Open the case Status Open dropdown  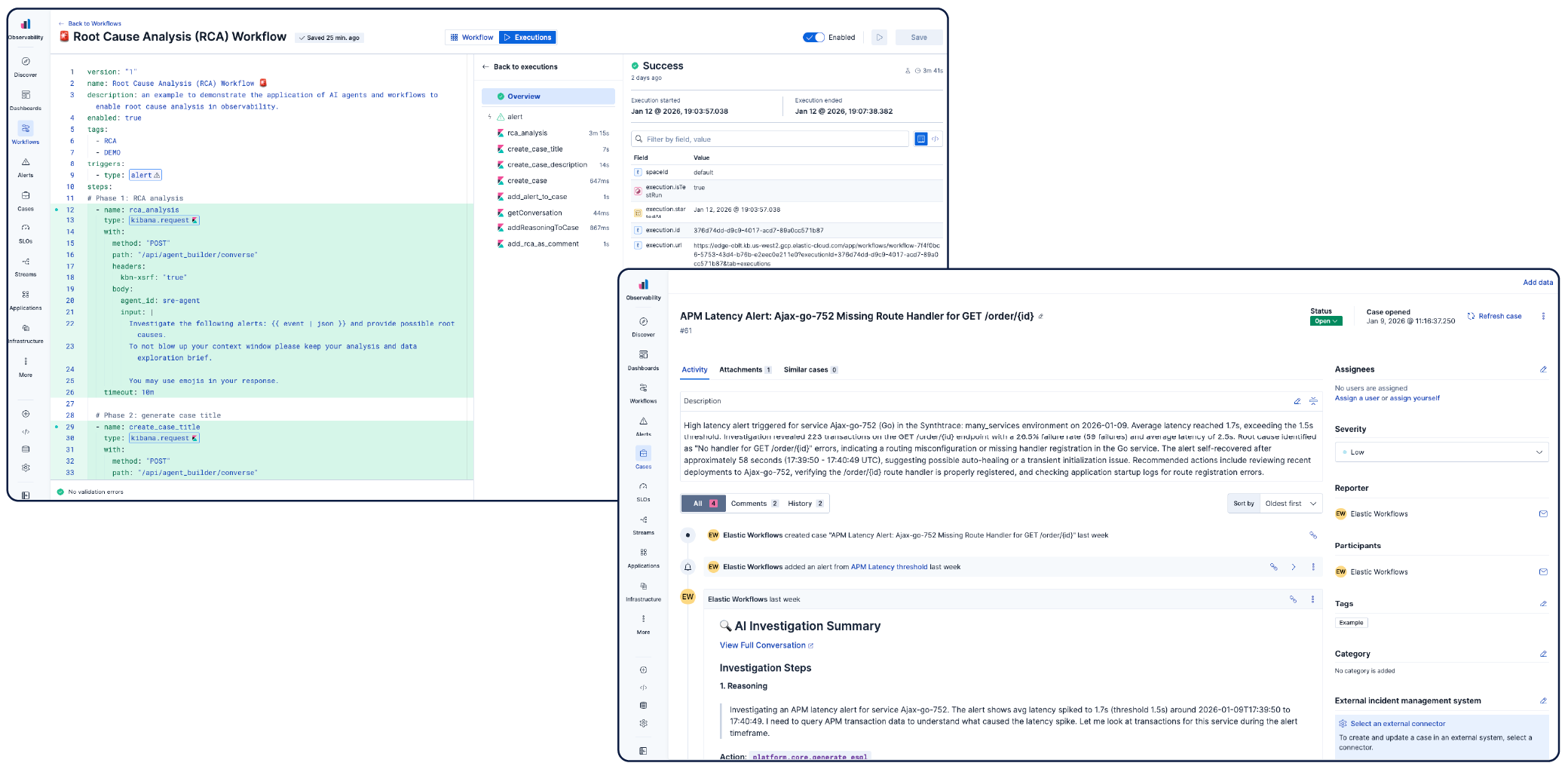click(x=1325, y=321)
